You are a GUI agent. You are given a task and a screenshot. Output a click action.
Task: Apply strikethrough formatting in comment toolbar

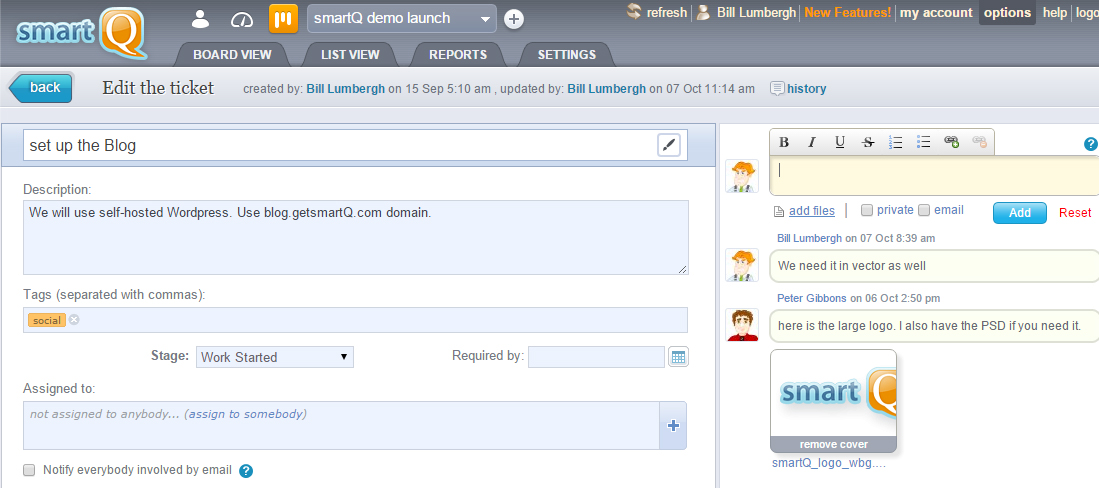click(x=868, y=142)
